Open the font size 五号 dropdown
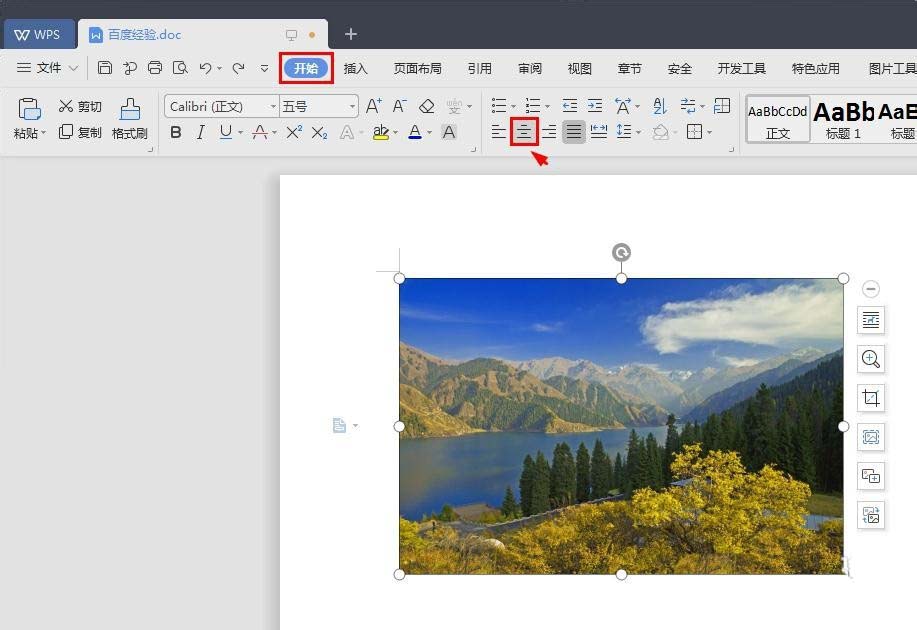Viewport: 917px width, 630px height. pyautogui.click(x=352, y=107)
